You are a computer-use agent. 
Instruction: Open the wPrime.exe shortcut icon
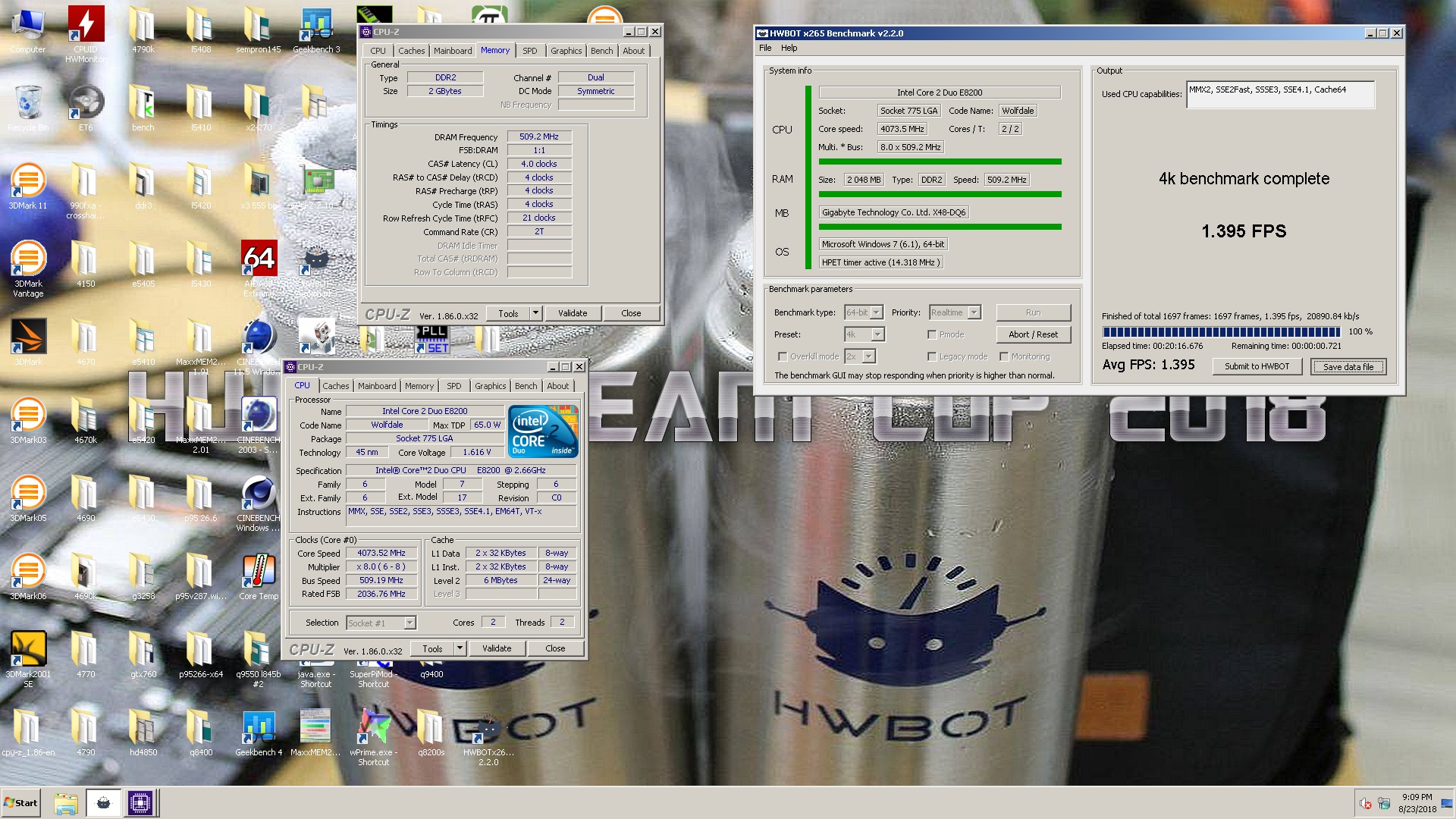pyautogui.click(x=374, y=737)
